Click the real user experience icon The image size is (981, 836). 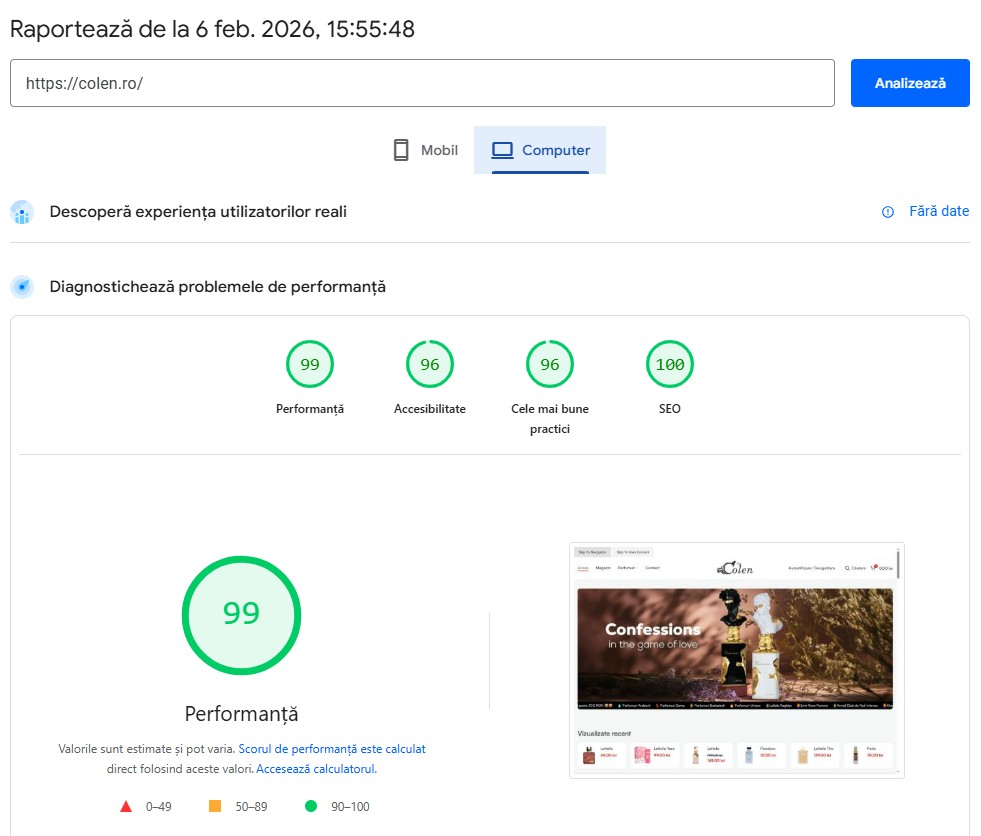click(x=22, y=212)
